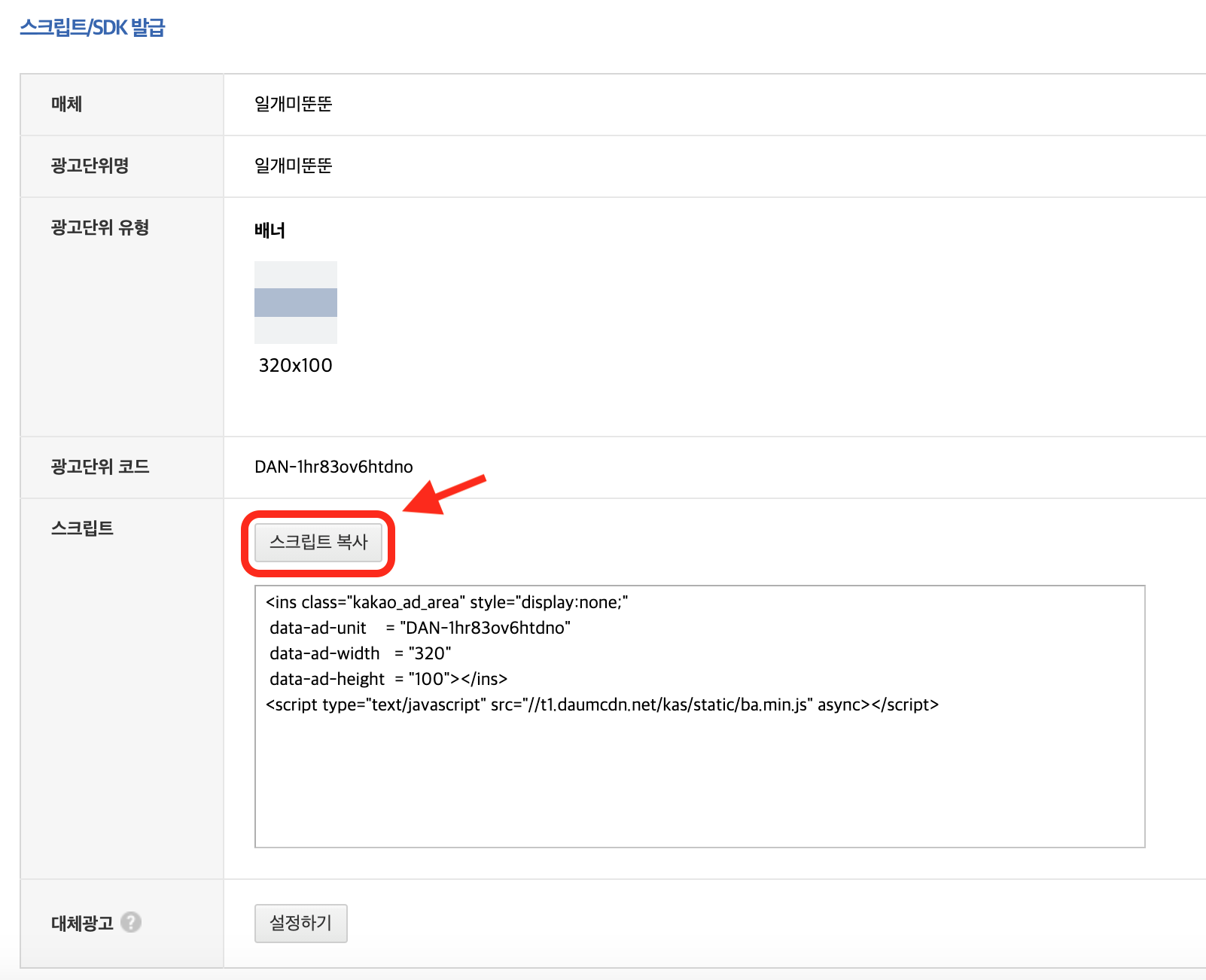The image size is (1206, 980).
Task: Click the 광고단위 유형 row label
Action: (100, 227)
